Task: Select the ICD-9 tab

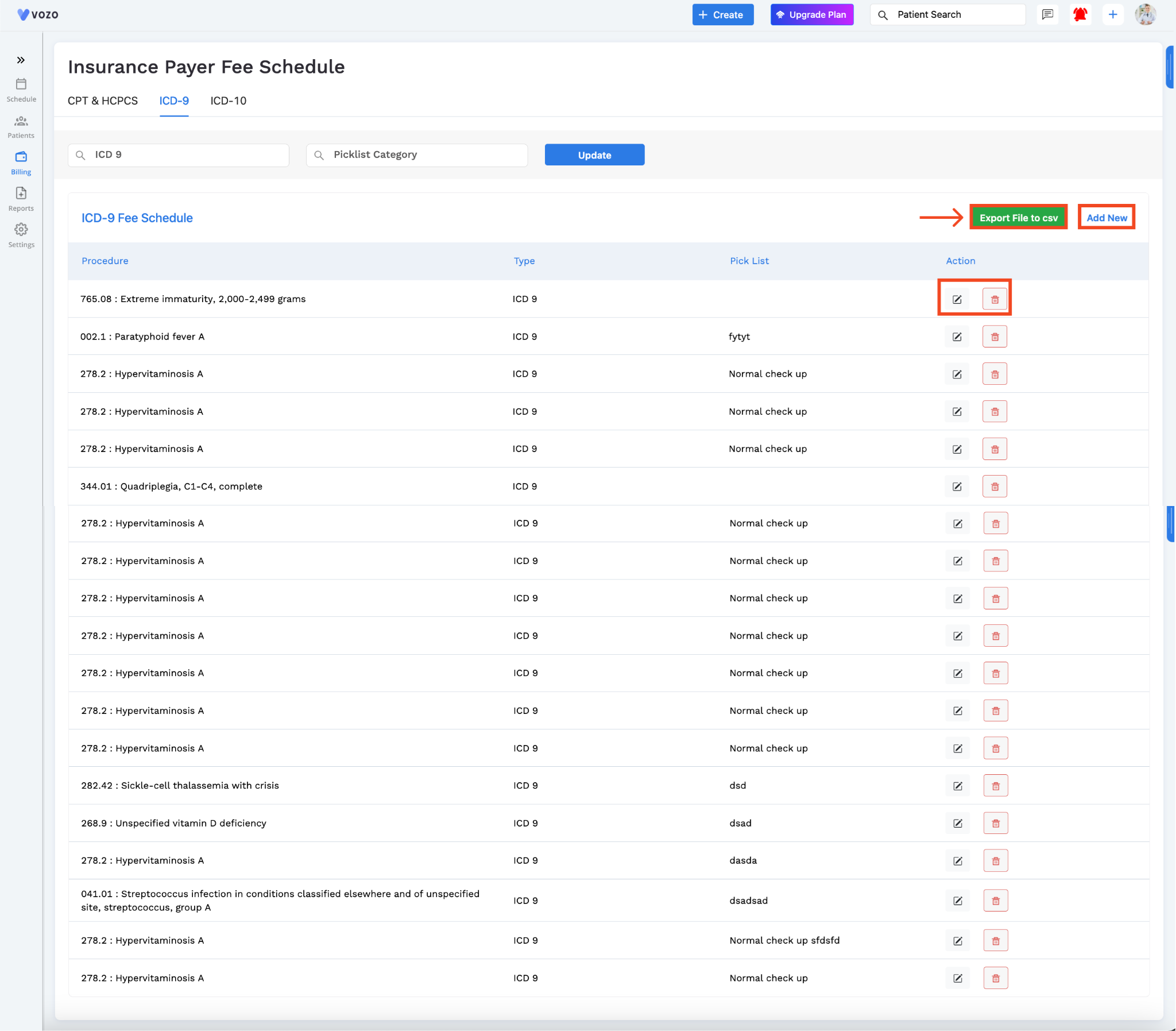Action: tap(174, 101)
